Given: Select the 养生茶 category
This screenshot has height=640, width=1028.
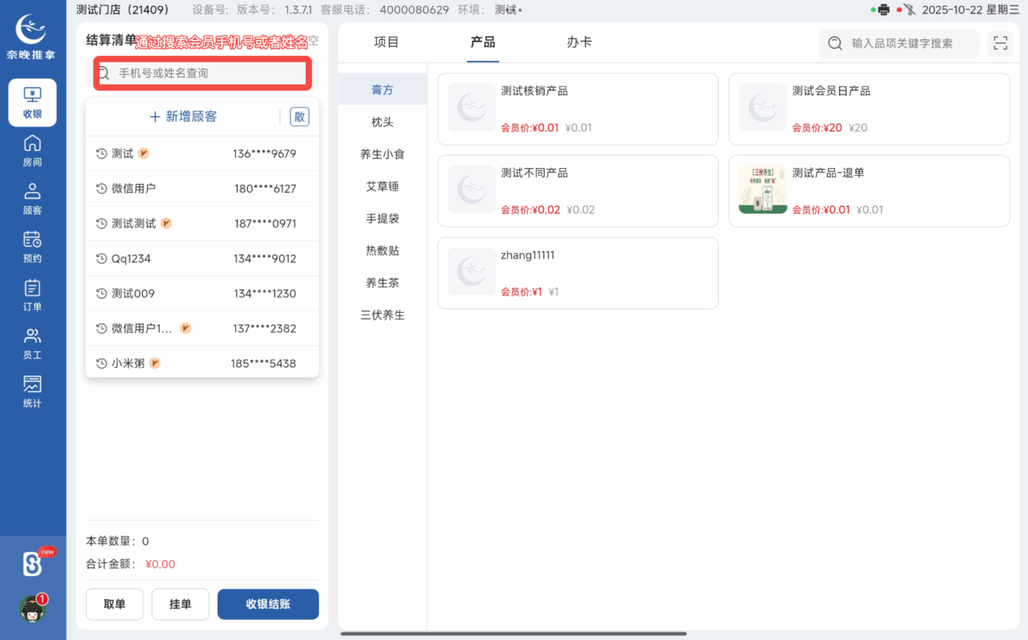Looking at the screenshot, I should 381,282.
